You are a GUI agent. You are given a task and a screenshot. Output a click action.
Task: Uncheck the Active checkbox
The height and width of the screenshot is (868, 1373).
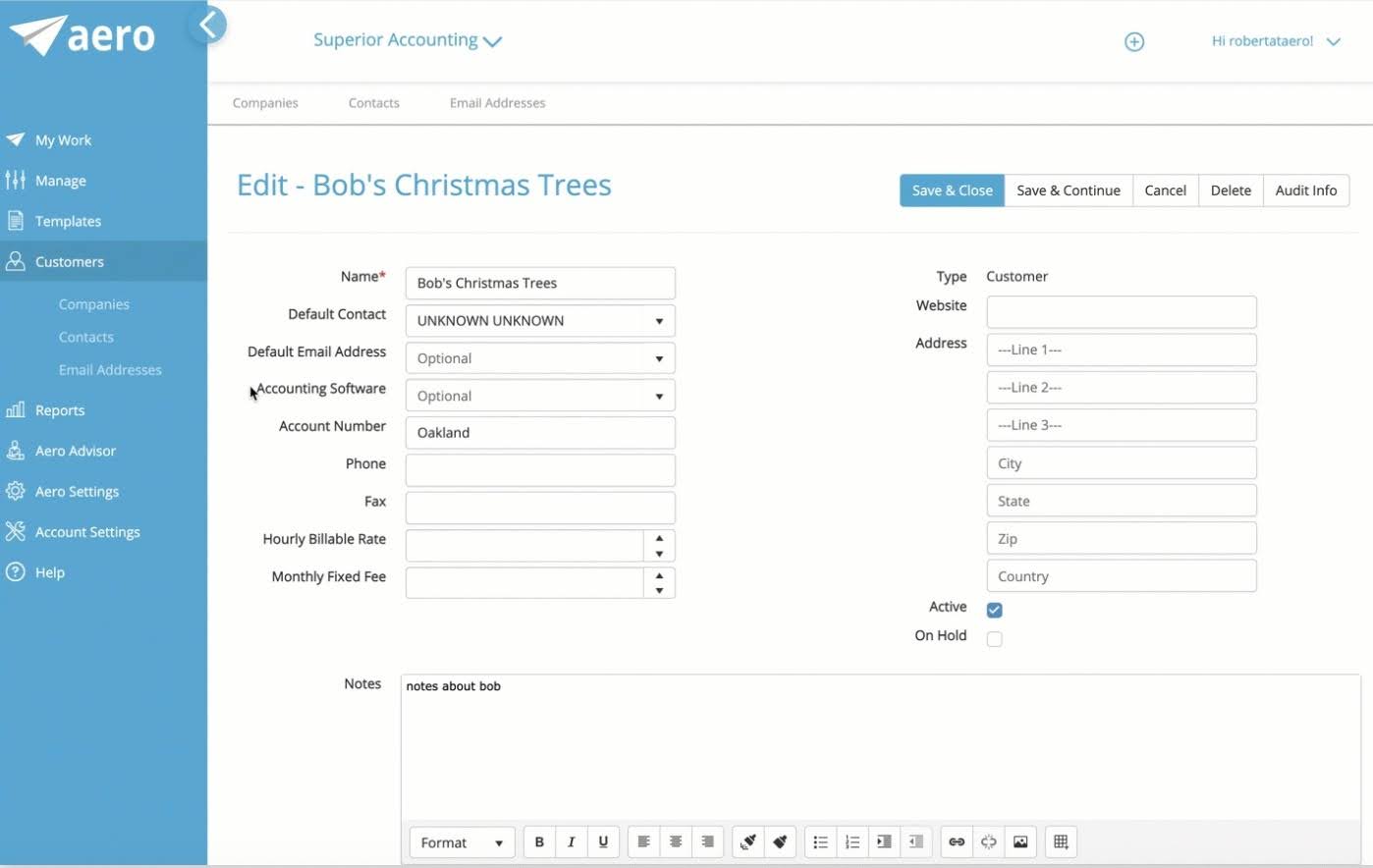995,610
